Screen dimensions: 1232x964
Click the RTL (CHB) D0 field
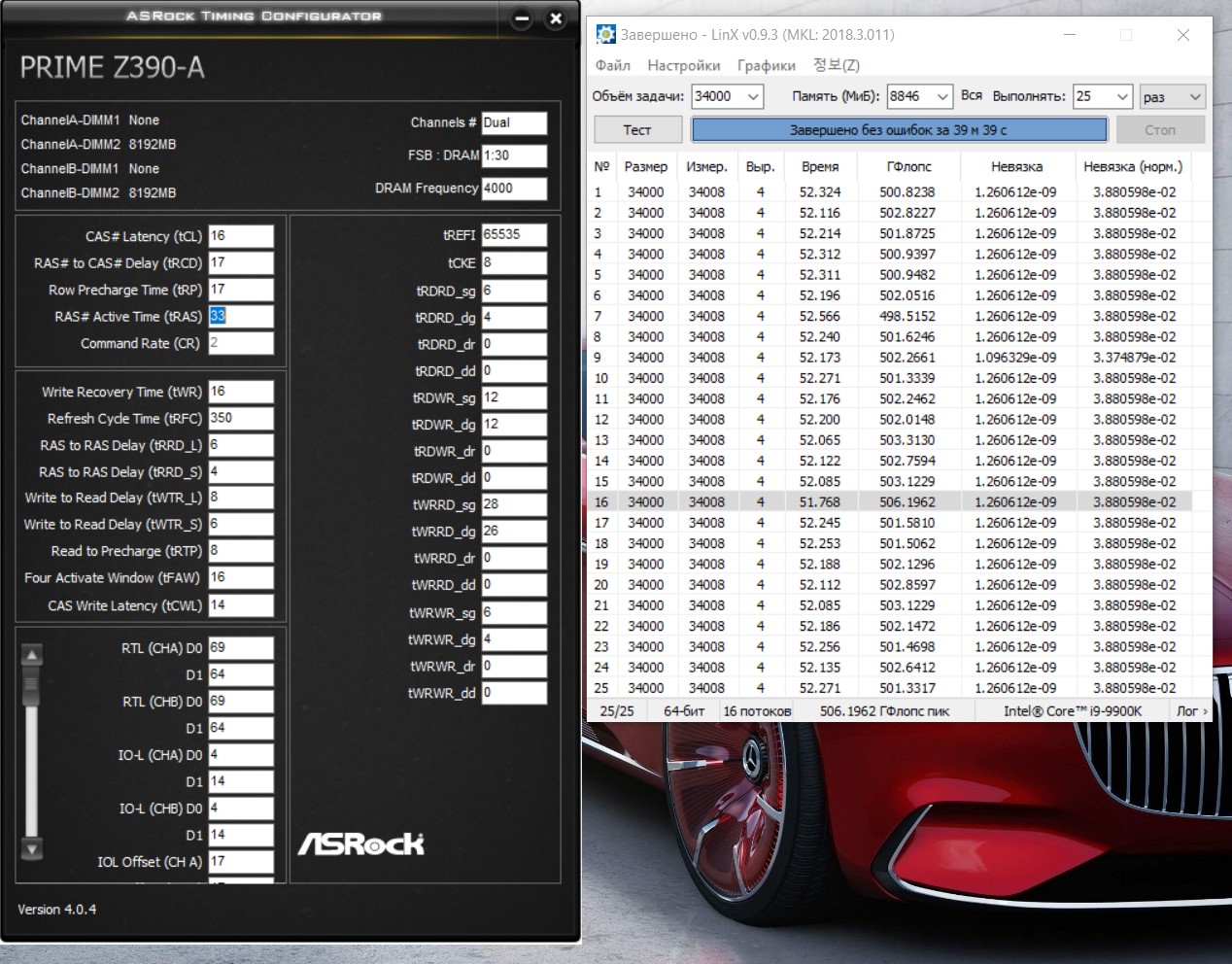(x=241, y=701)
